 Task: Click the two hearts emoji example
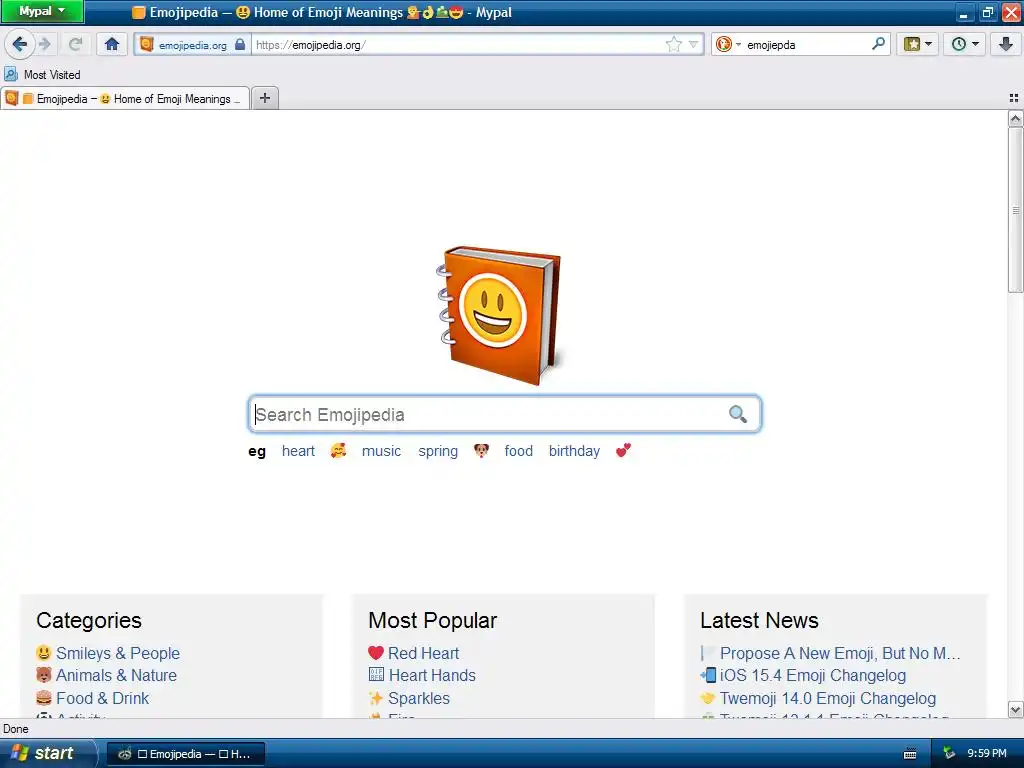624,451
